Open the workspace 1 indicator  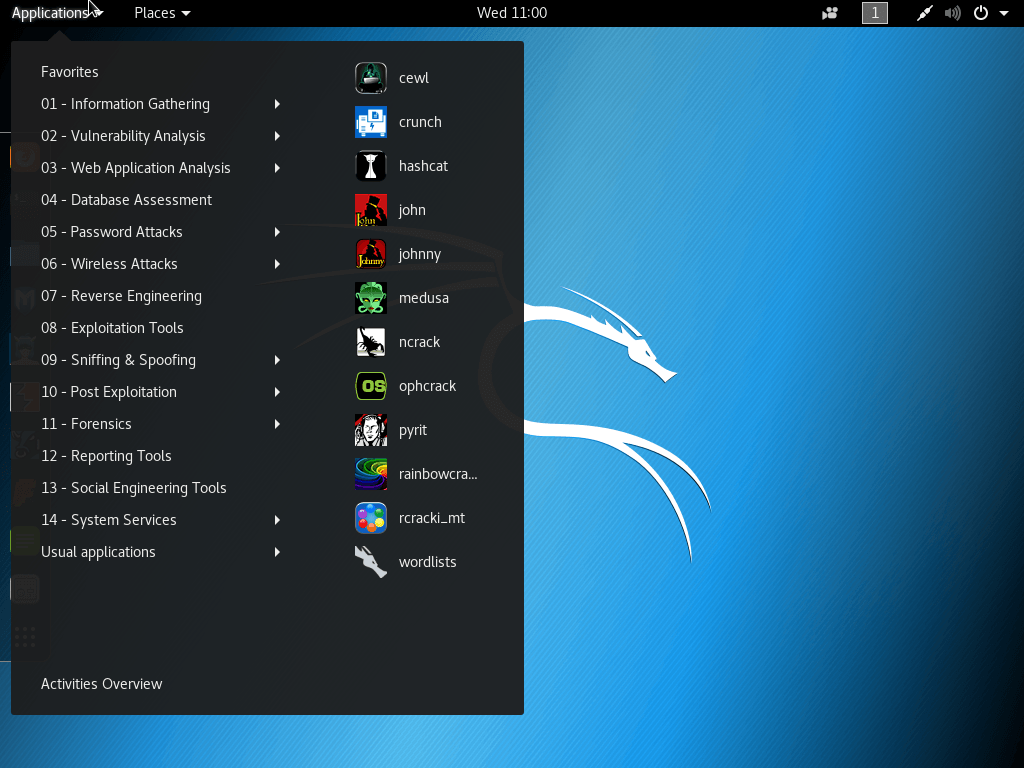tap(874, 13)
